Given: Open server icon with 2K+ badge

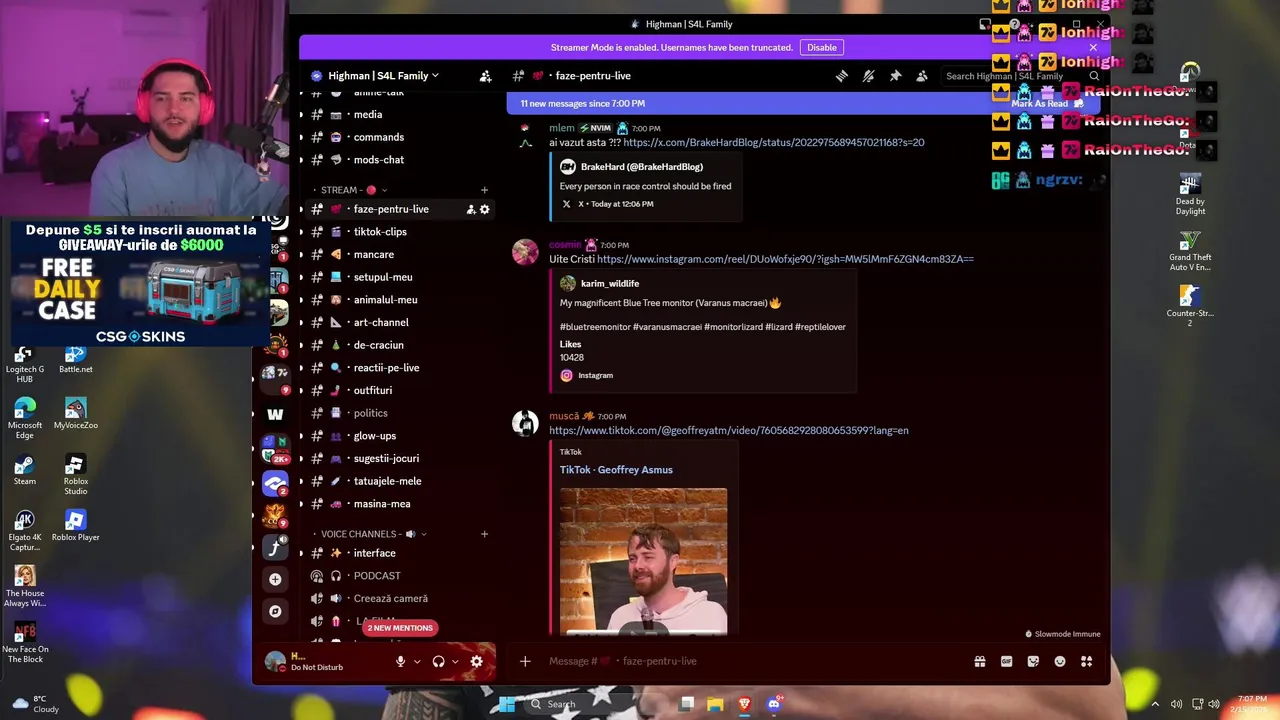Looking at the screenshot, I should point(275,447).
